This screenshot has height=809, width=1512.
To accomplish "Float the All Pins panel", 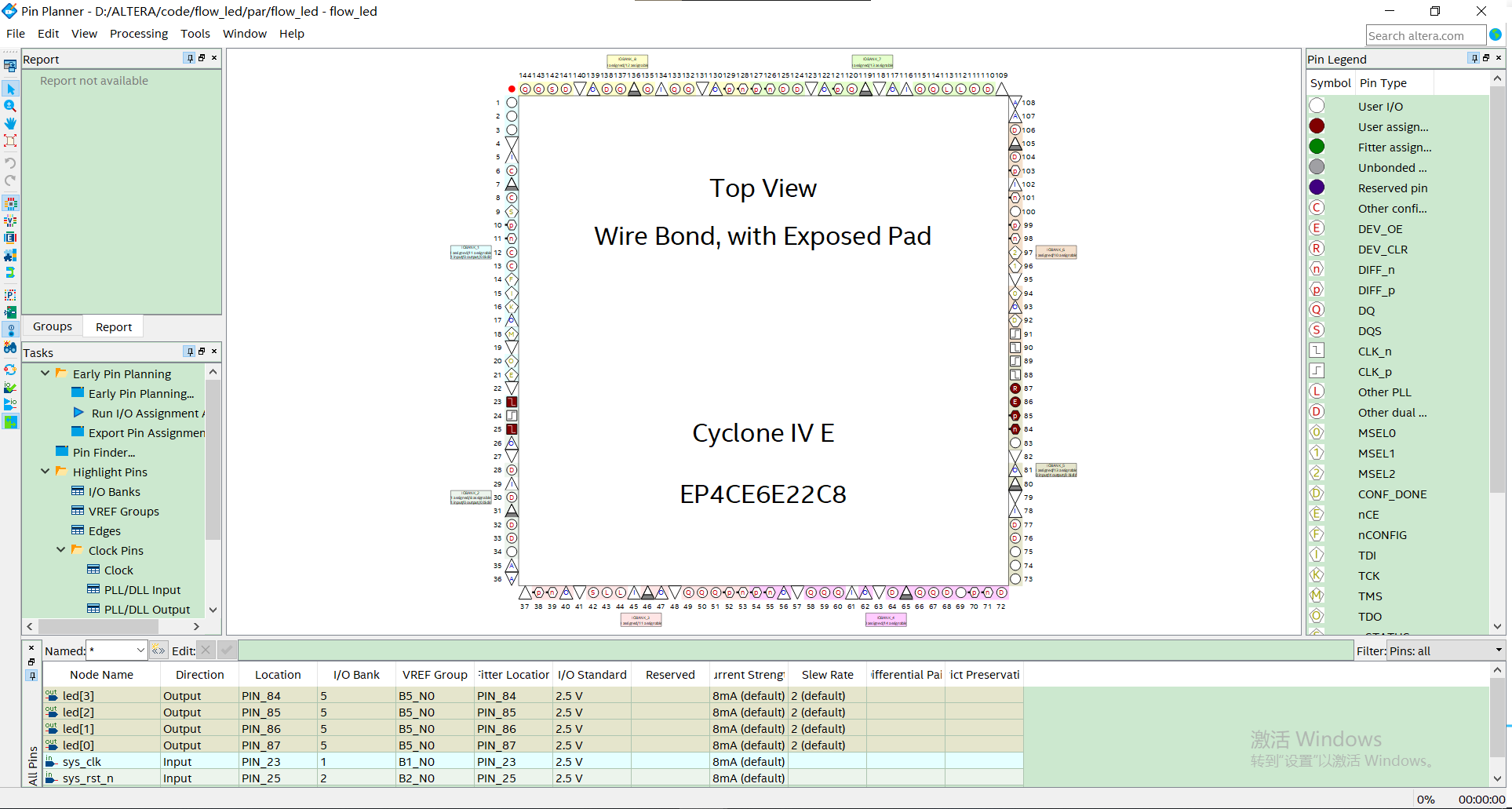I will point(31,662).
